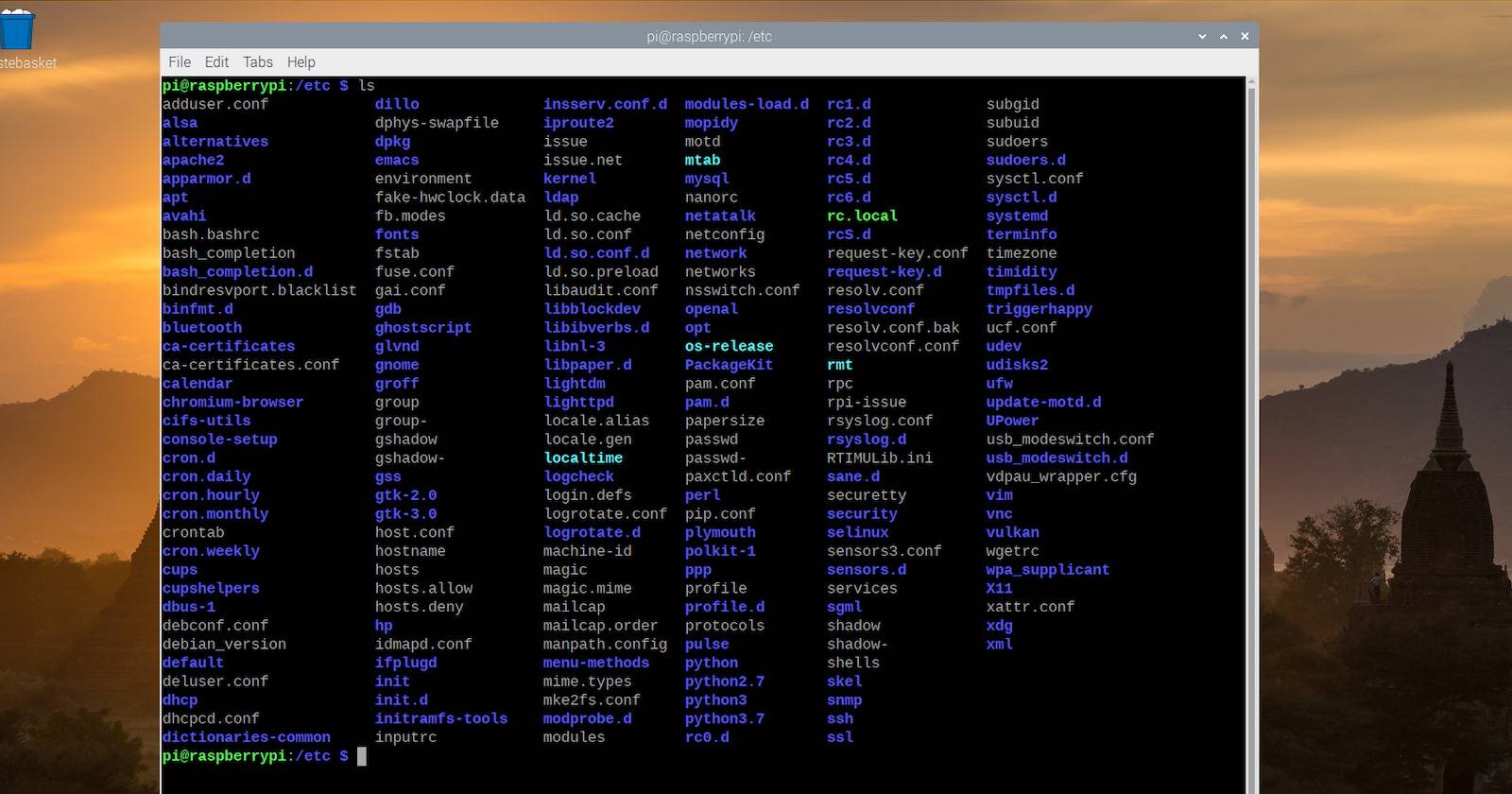Click the chromium-browser directory entry
This screenshot has height=794, width=1512.
(232, 403)
